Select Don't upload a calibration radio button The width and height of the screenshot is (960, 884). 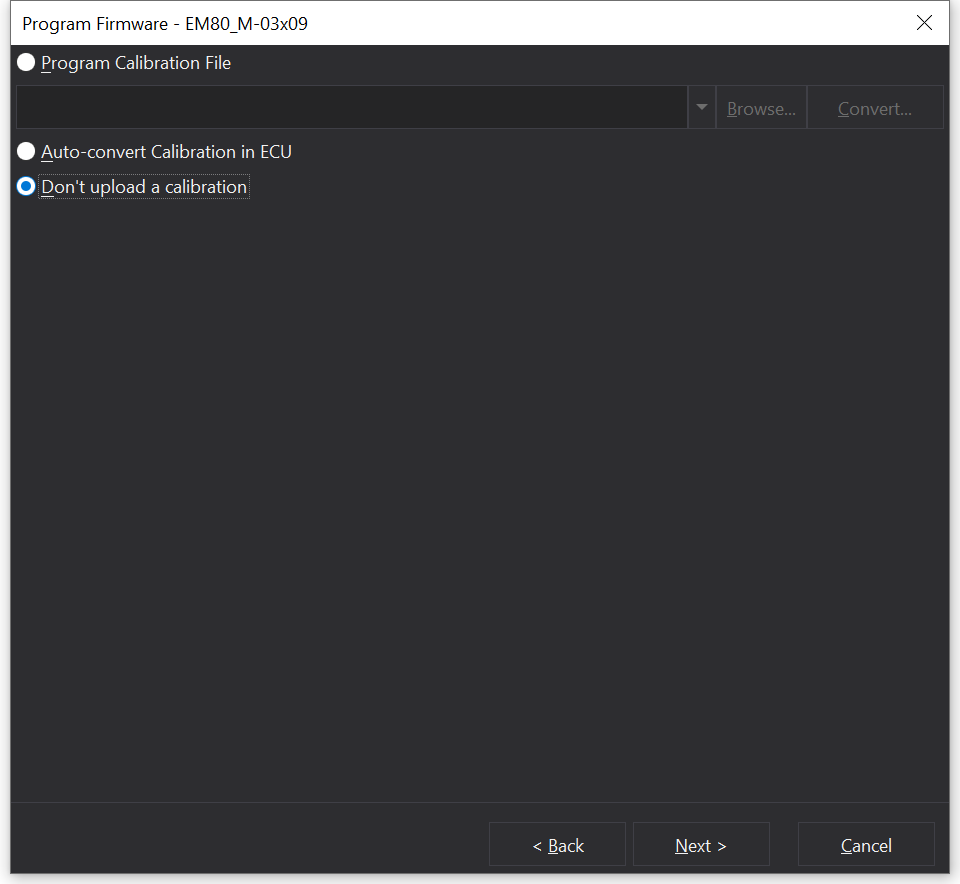click(x=26, y=187)
